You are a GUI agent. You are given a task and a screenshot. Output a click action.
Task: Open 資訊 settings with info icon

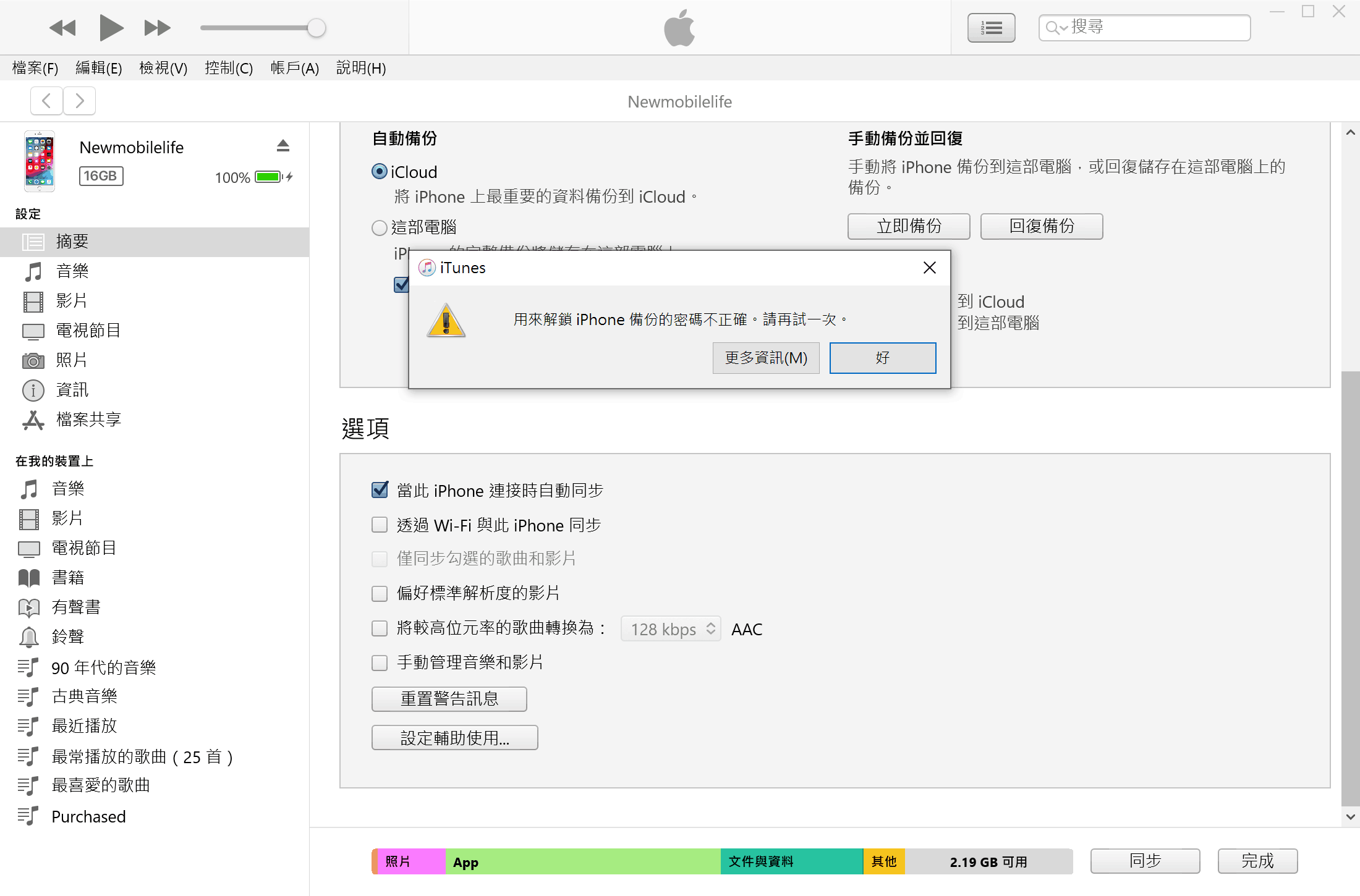click(155, 390)
